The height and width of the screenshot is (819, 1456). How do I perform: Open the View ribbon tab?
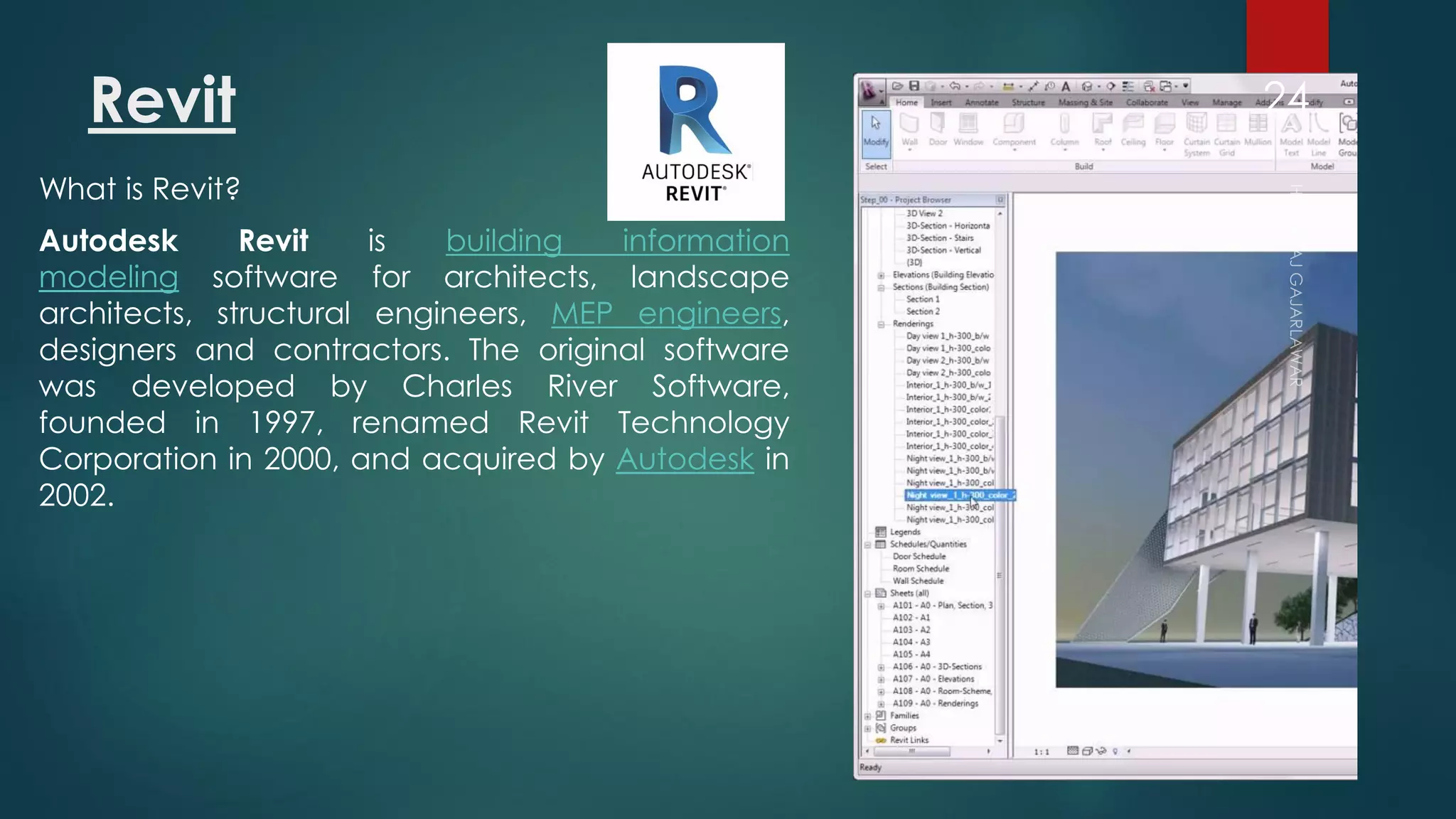(x=1190, y=102)
